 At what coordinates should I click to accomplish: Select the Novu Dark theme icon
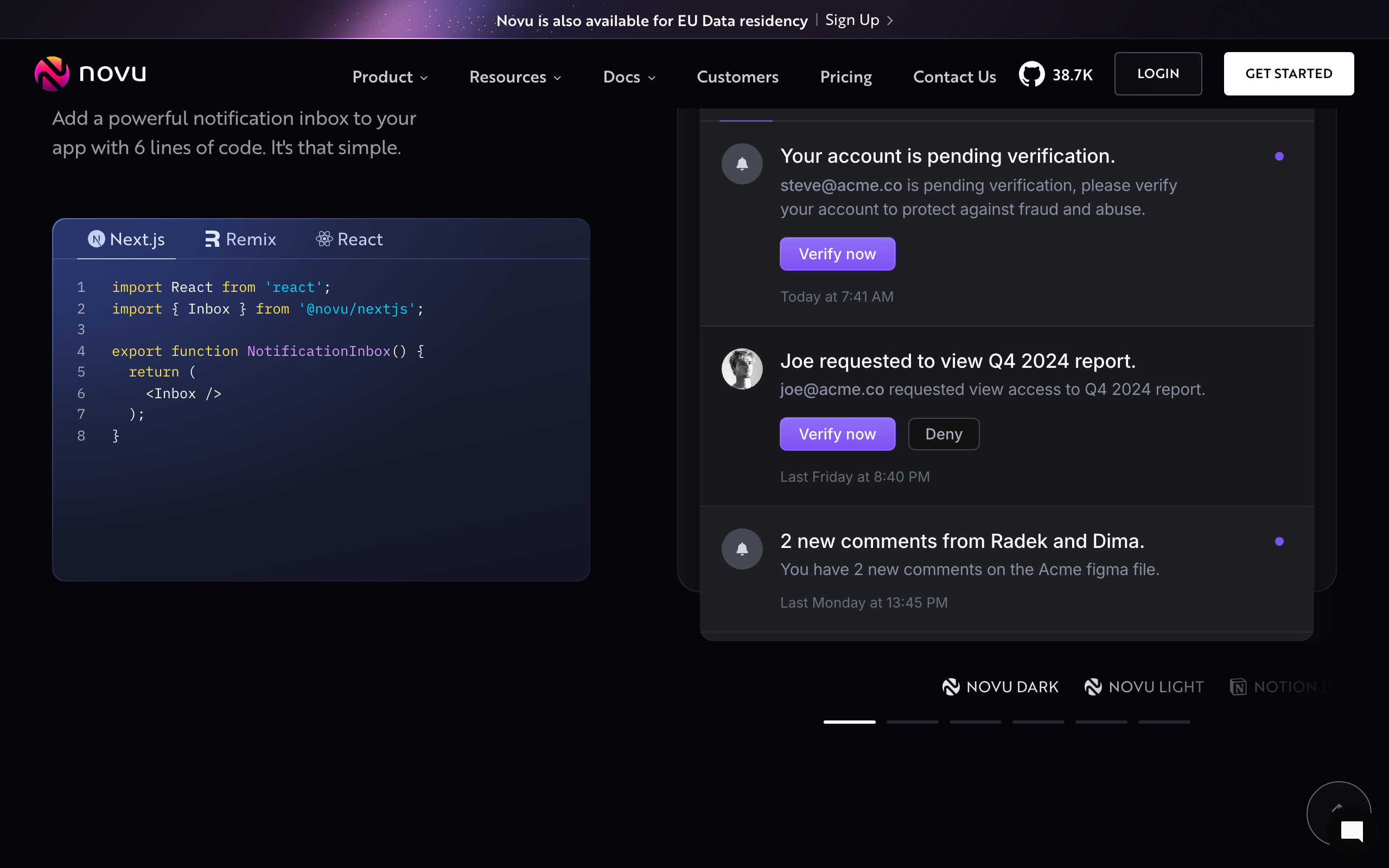coord(951,687)
